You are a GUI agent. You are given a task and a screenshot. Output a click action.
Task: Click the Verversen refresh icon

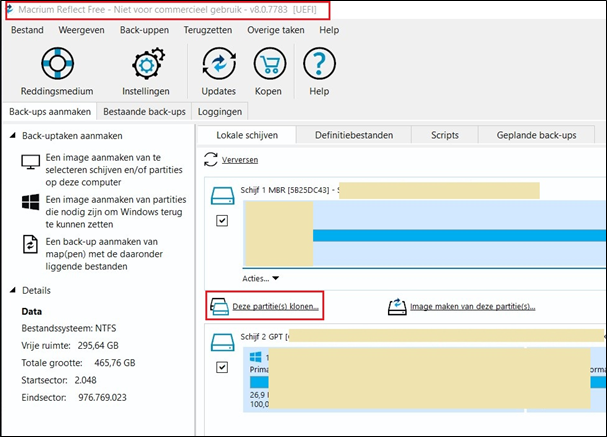pos(210,159)
